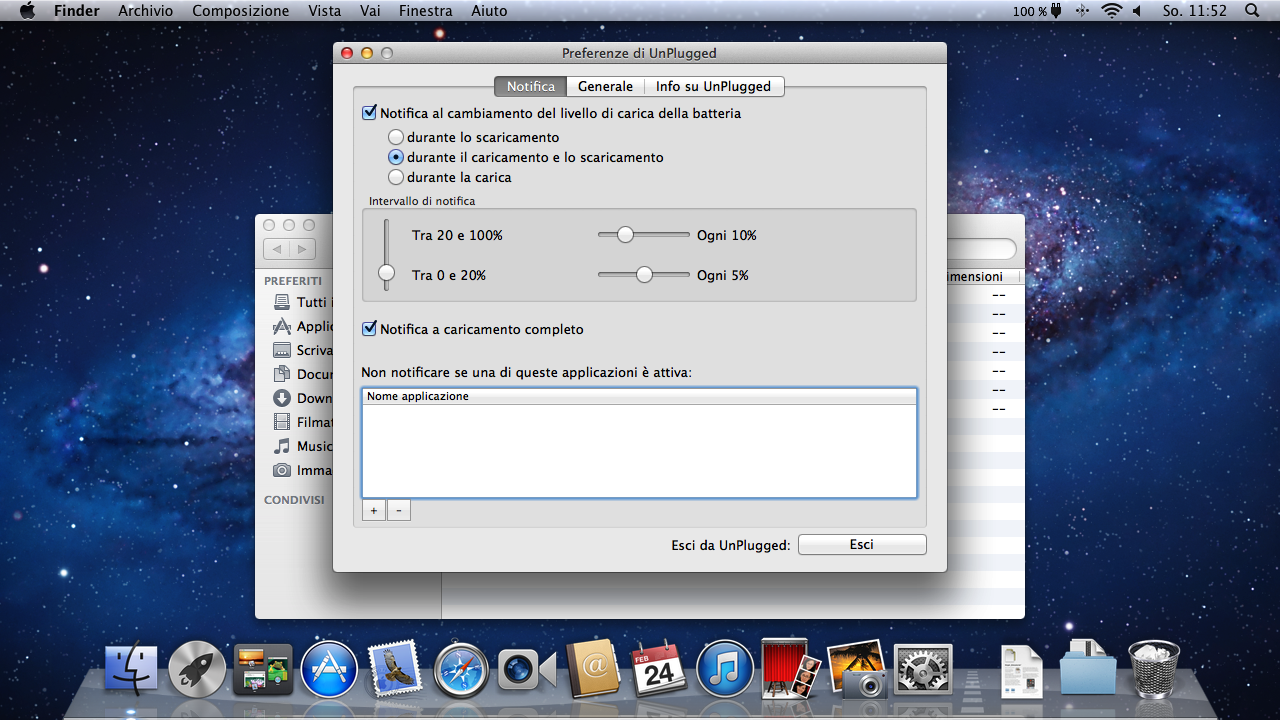Switch to the Generale tab
The width and height of the screenshot is (1280, 720).
coord(605,87)
